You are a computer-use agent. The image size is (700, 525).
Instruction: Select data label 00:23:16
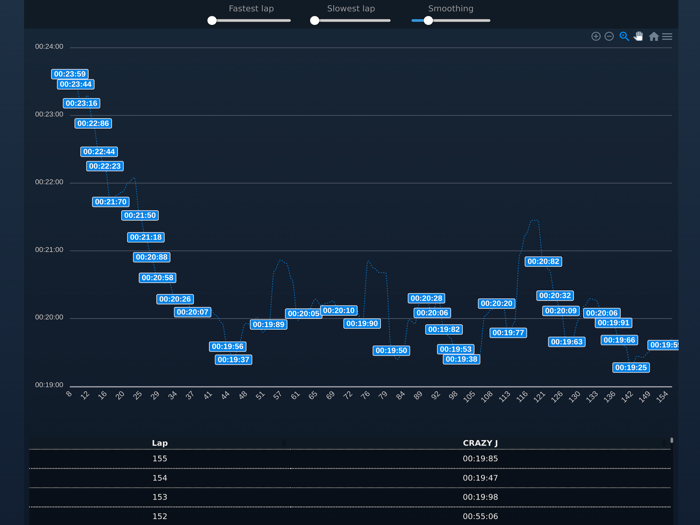click(81, 104)
